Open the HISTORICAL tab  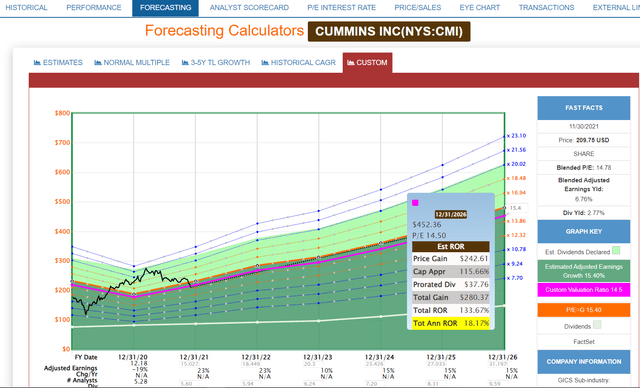click(26, 7)
